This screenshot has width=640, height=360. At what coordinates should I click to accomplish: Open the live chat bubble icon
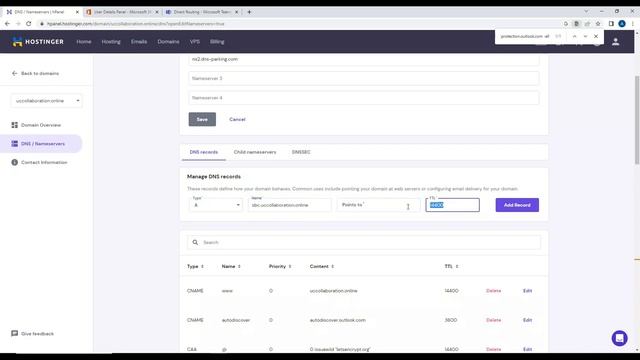pos(619,338)
